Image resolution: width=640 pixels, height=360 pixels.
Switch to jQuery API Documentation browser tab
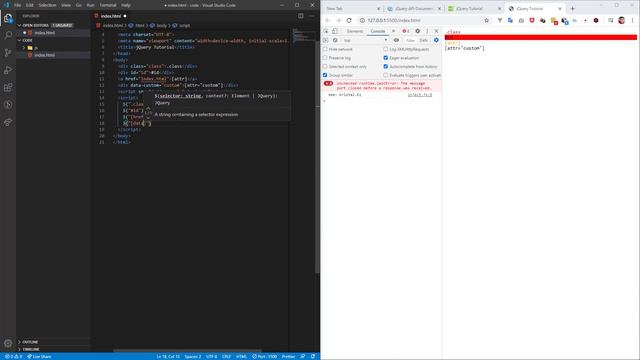[x=413, y=9]
